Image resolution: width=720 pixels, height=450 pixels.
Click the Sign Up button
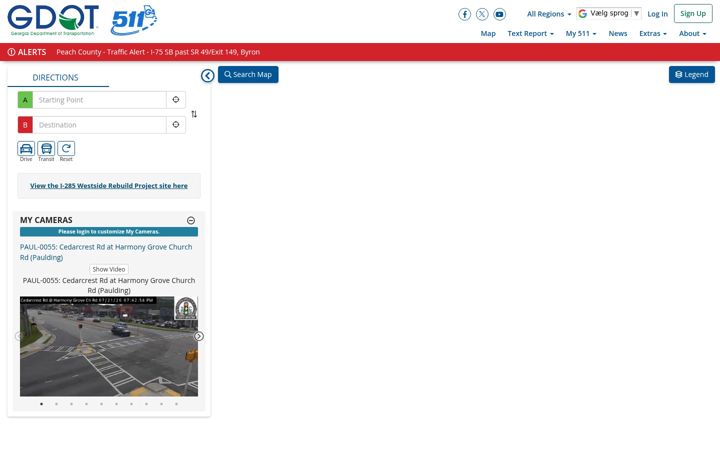(693, 13)
